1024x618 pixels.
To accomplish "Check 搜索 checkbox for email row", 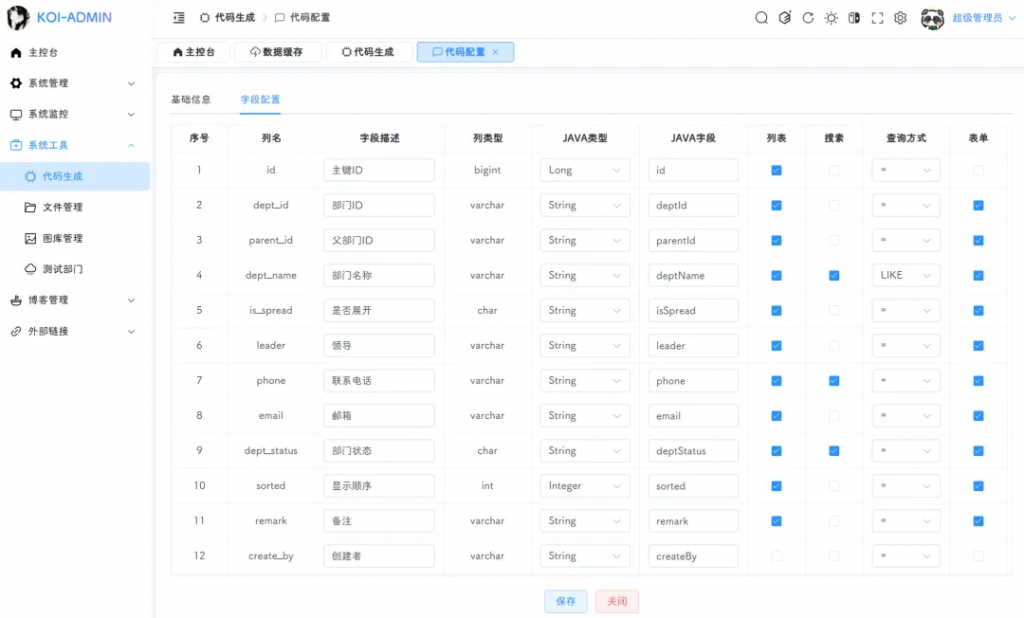I will (x=834, y=415).
